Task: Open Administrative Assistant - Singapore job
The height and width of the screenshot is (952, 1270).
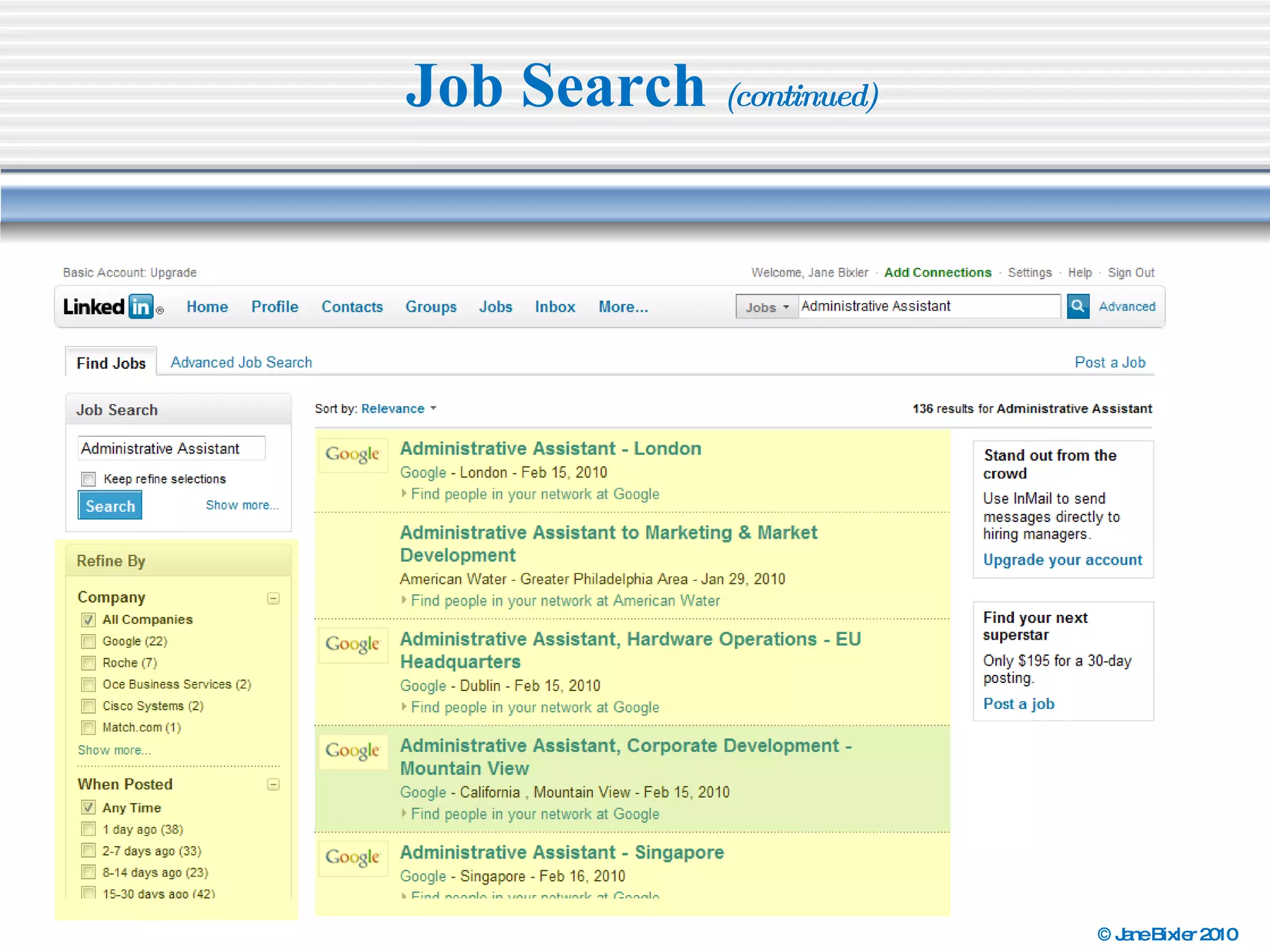Action: (562, 852)
